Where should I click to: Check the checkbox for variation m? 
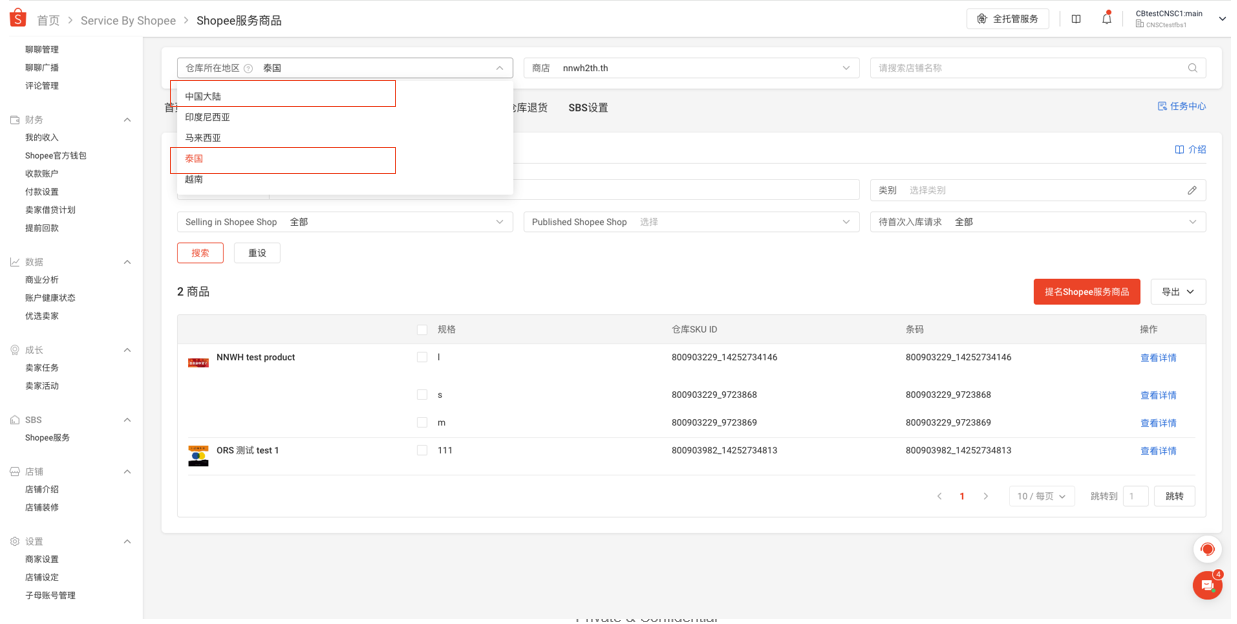pos(422,423)
